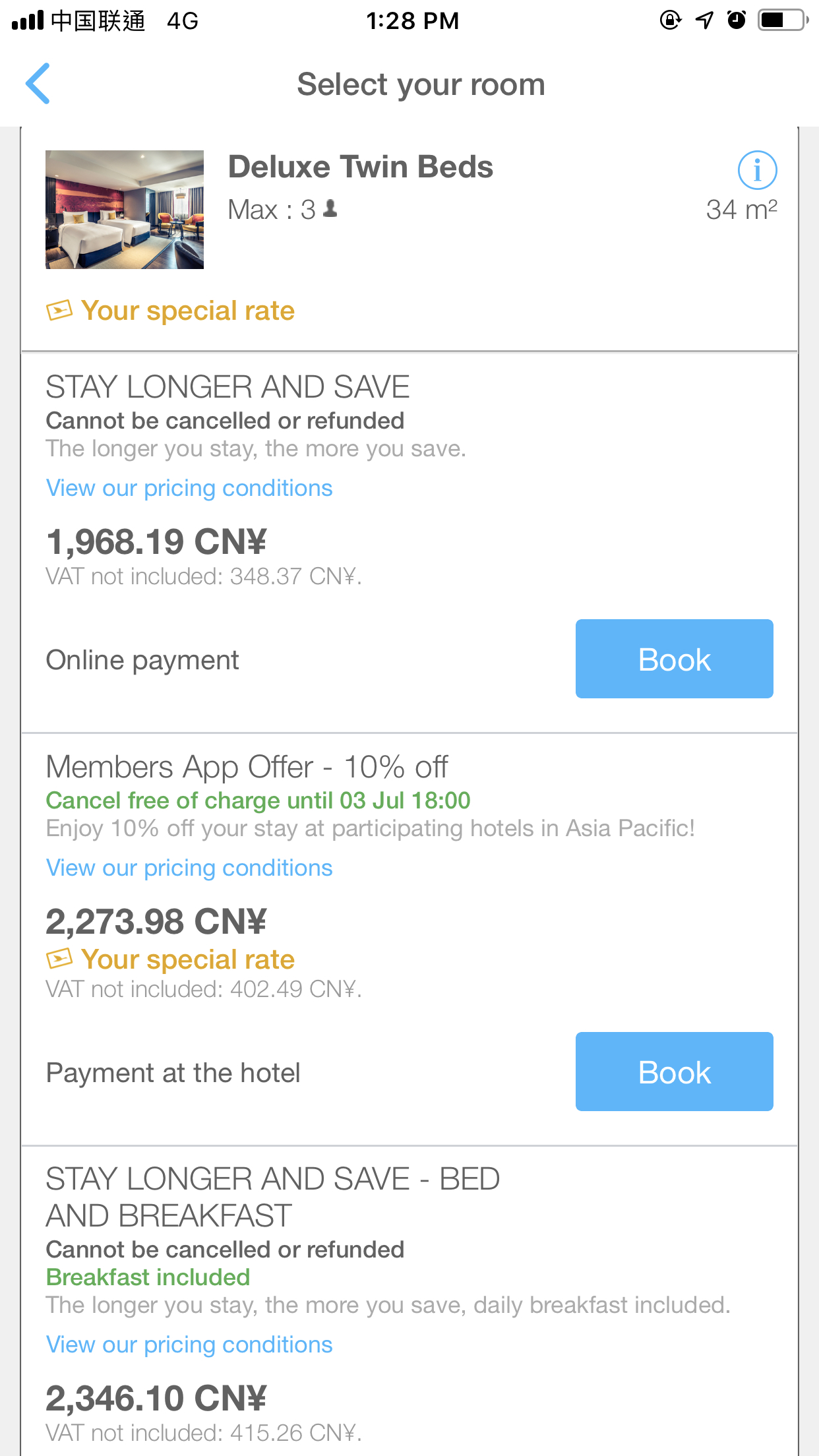The image size is (819, 1456).
Task: Select the Deluxe Twin Beds title
Action: click(x=360, y=167)
